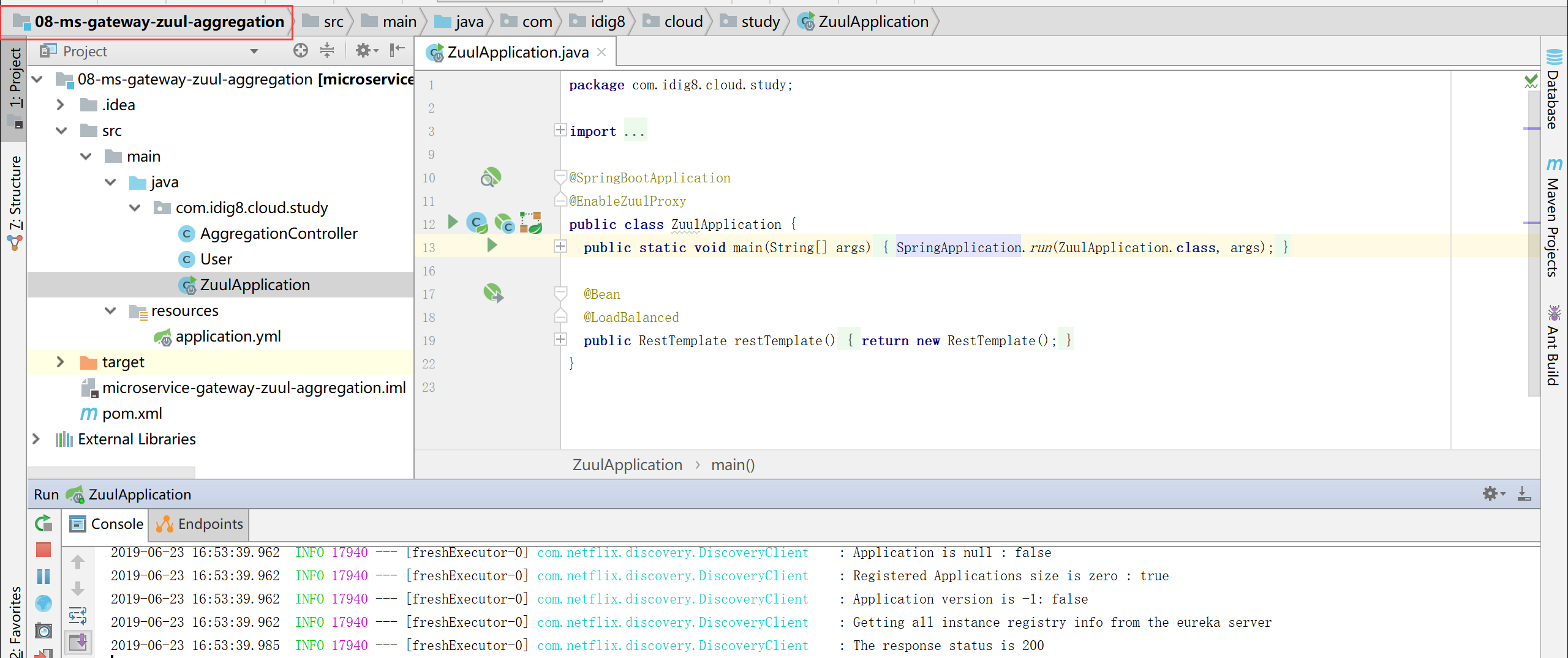
Task: Click the study breadcrumb in navigation bar
Action: [x=759, y=22]
